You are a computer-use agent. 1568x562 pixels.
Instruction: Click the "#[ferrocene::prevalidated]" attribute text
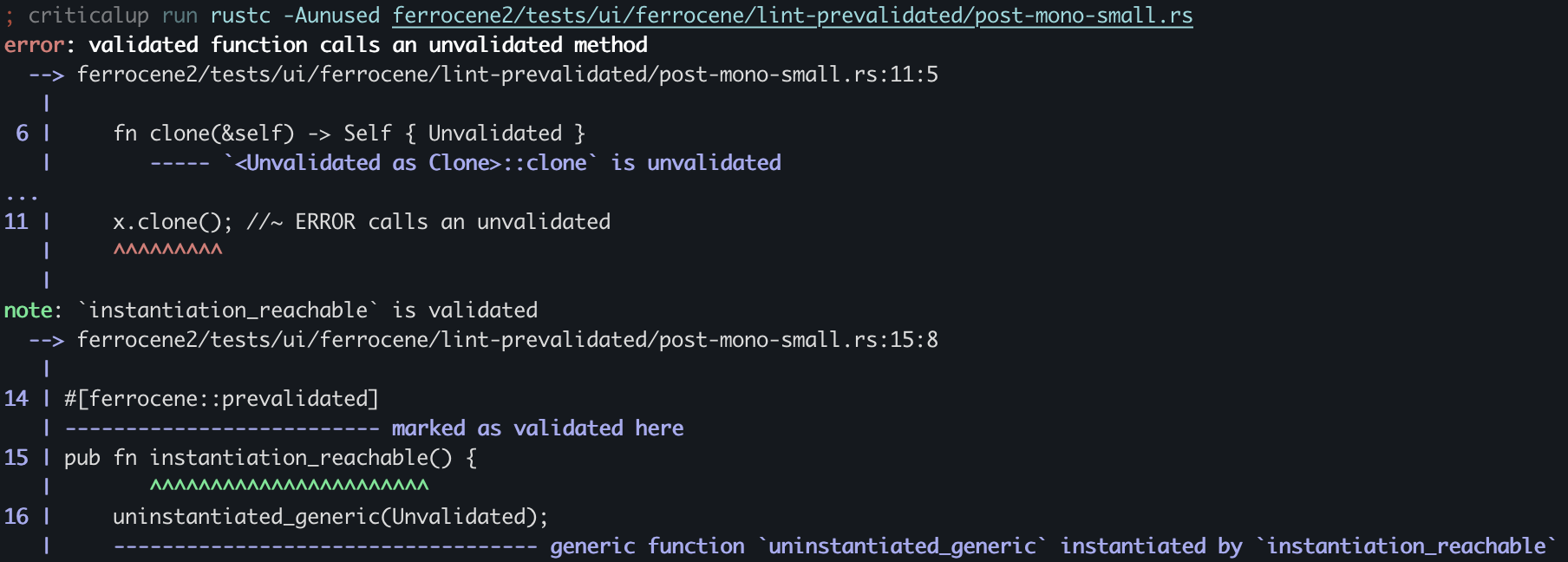[x=221, y=399]
